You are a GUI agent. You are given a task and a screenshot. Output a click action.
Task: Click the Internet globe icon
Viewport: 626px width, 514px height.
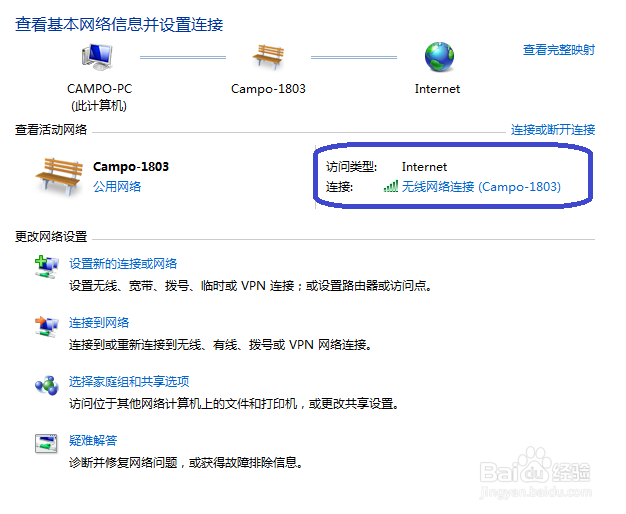439,57
